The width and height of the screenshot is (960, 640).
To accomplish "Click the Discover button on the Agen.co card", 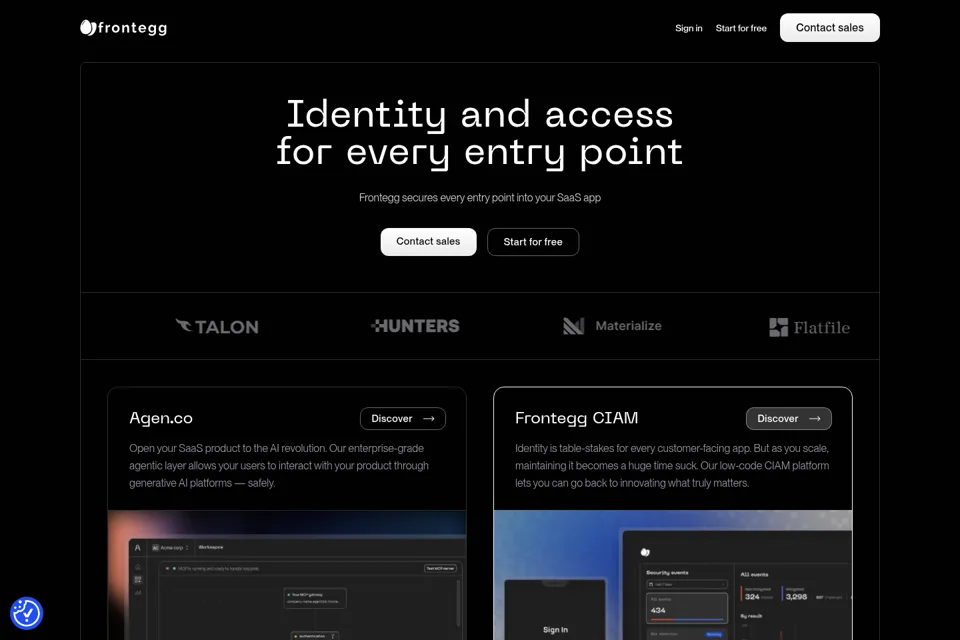I will coord(403,418).
